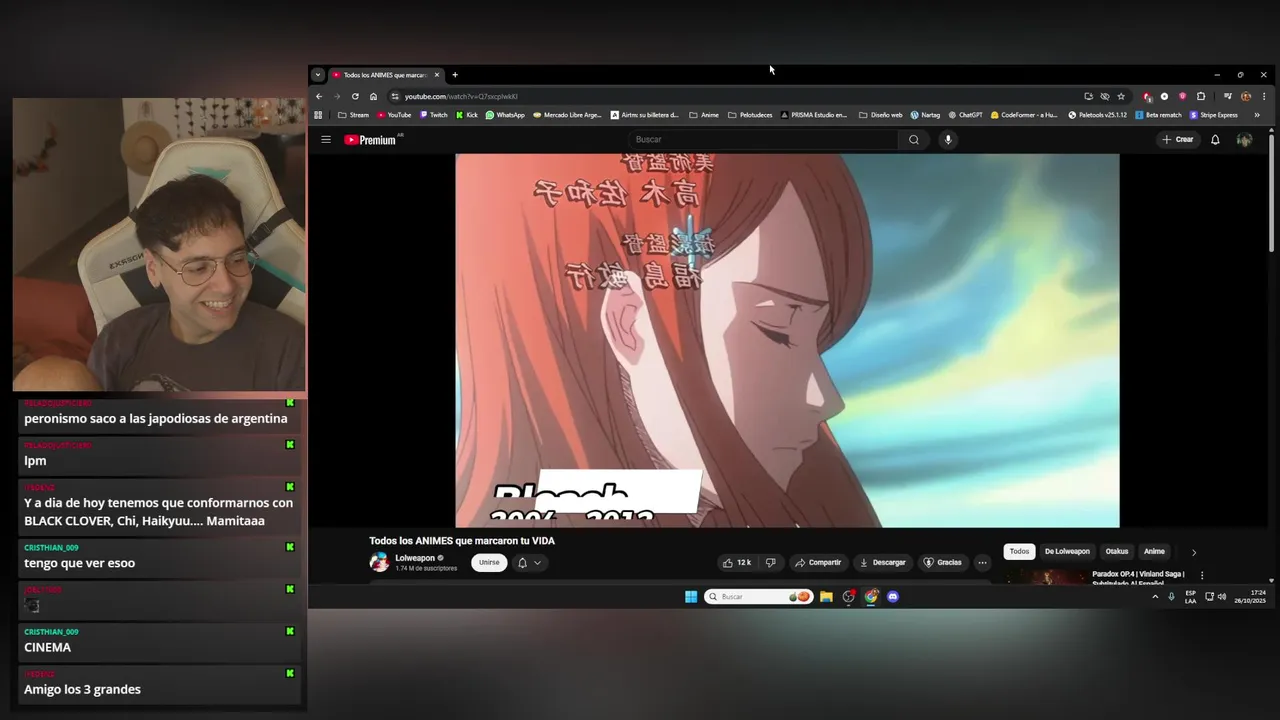Open Lolweapon channel avatar
This screenshot has height=720, width=1280.
pos(379,562)
